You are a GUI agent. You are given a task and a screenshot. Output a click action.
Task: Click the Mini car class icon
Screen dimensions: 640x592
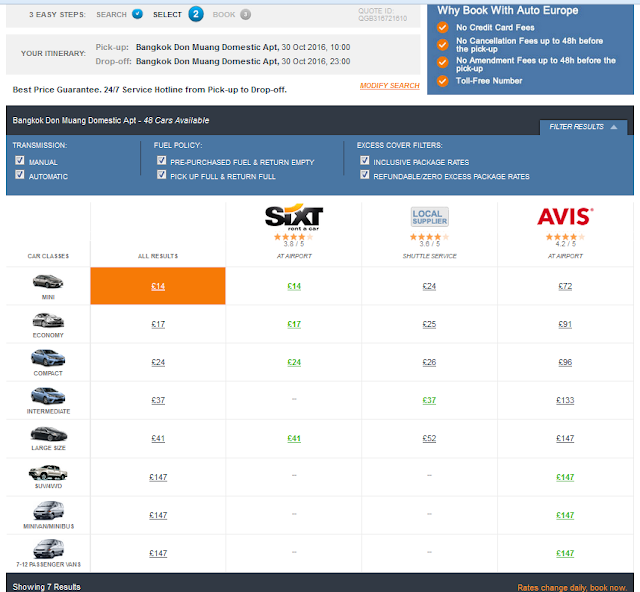pyautogui.click(x=48, y=281)
